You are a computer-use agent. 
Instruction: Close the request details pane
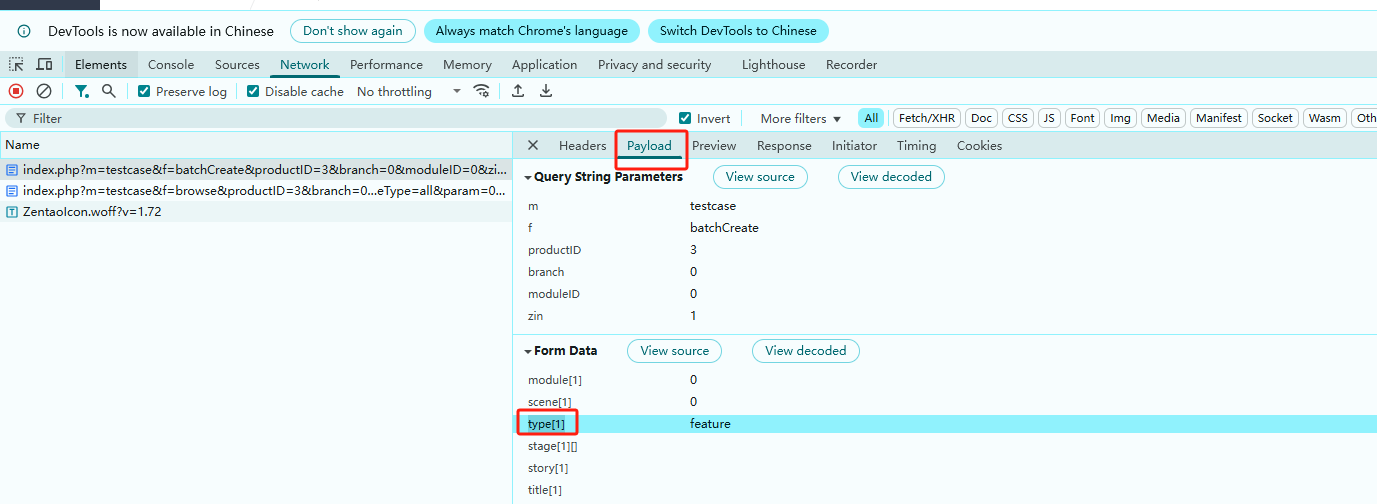click(x=533, y=145)
